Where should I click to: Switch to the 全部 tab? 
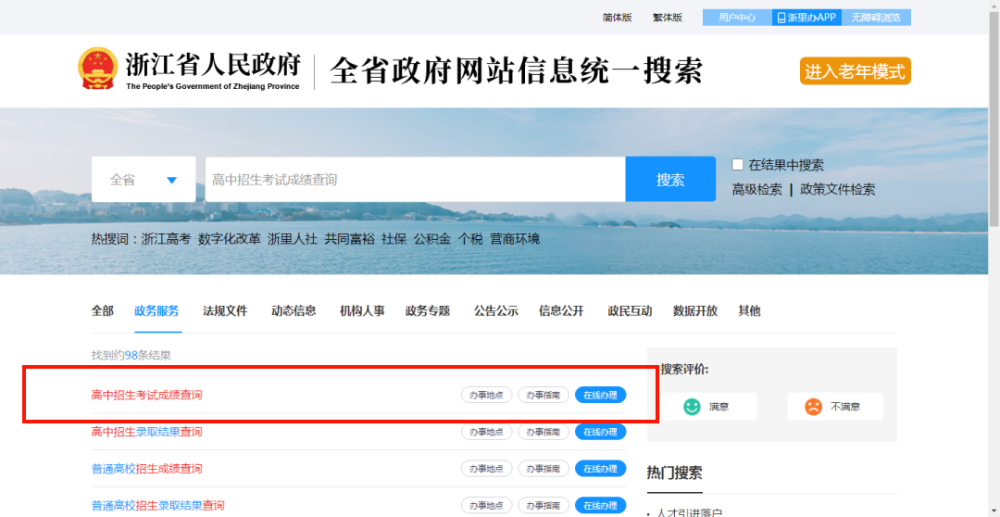point(103,311)
